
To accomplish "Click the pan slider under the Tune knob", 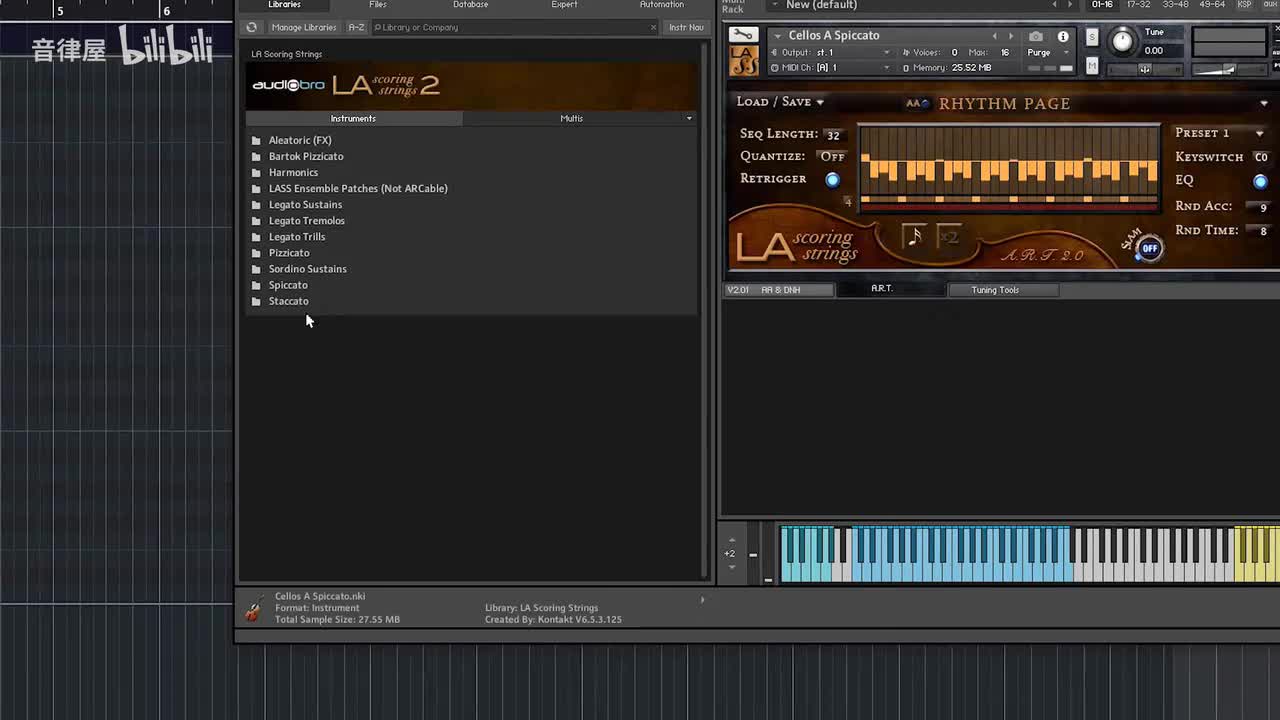I will (1144, 69).
